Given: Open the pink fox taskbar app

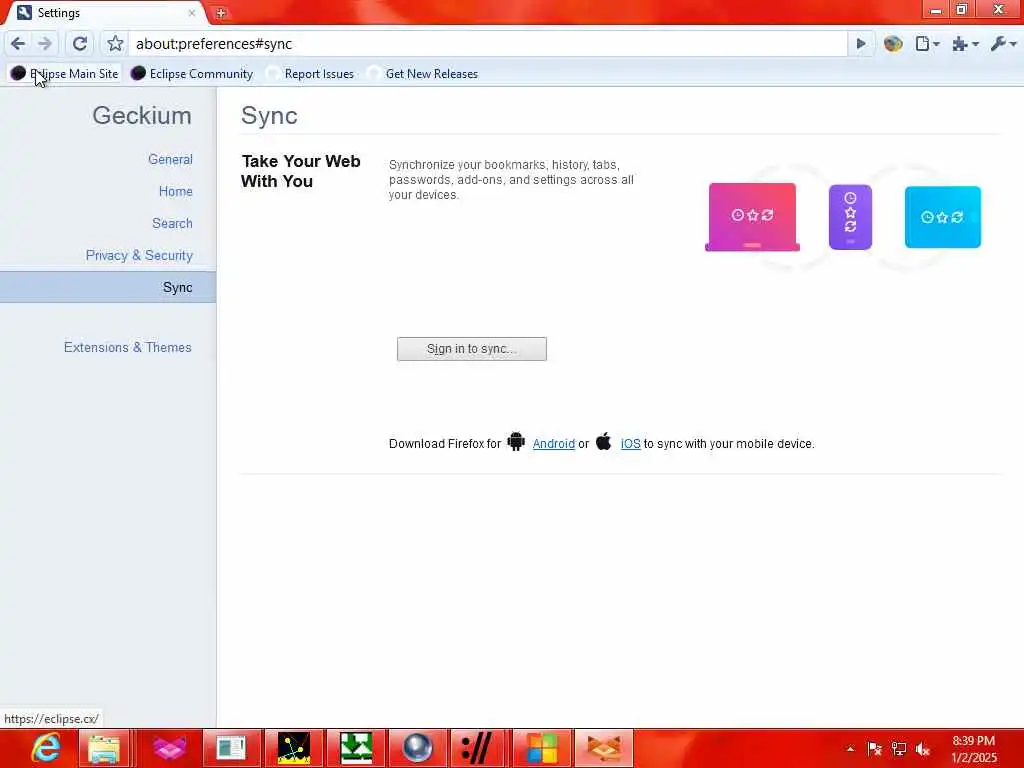Looking at the screenshot, I should click(x=170, y=748).
